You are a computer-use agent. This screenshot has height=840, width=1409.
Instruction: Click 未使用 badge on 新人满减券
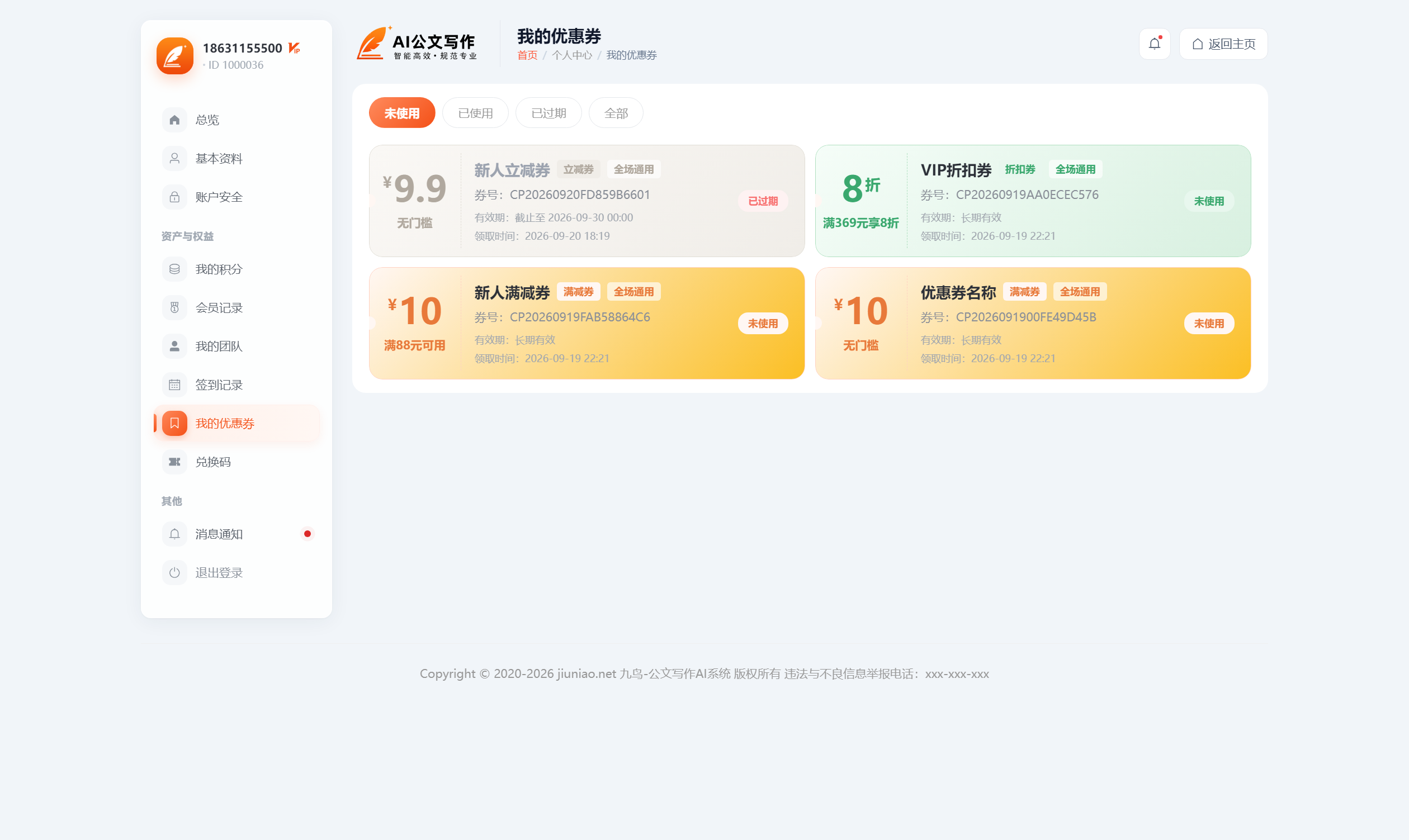(762, 323)
